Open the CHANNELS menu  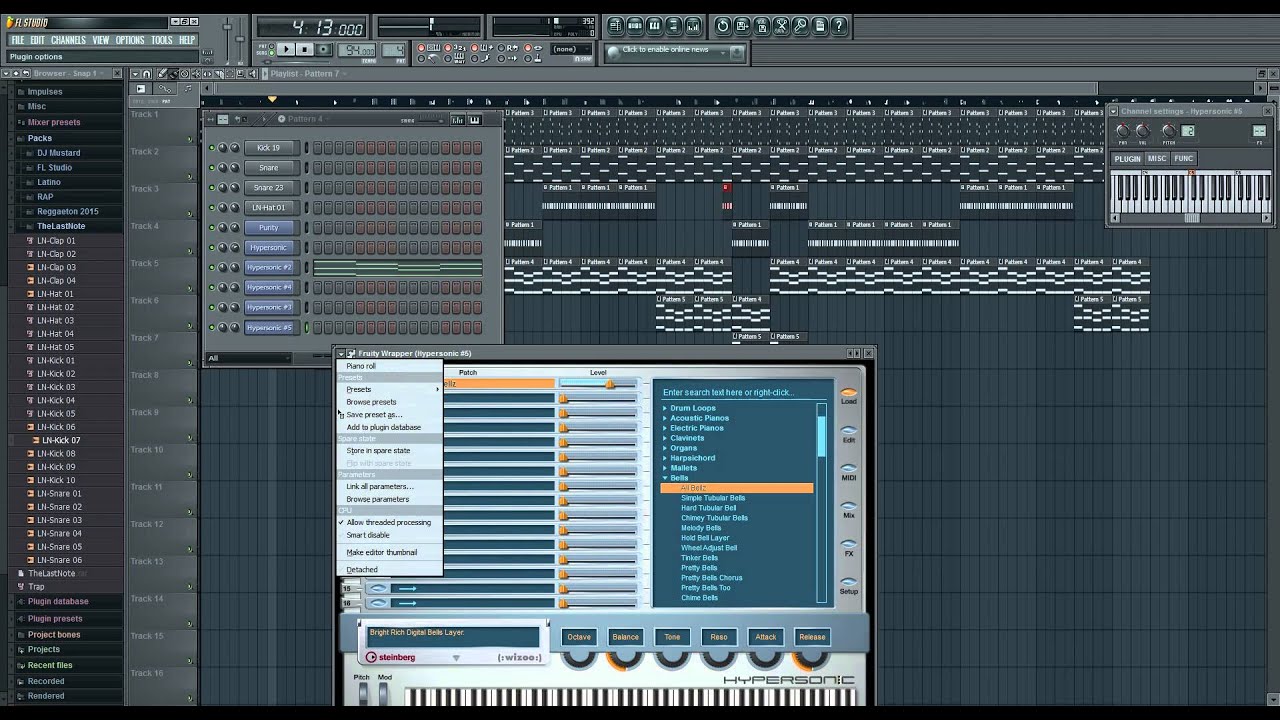tap(68, 40)
